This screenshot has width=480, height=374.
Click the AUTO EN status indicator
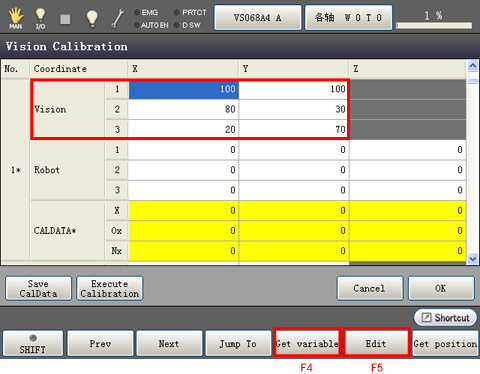coord(151,25)
